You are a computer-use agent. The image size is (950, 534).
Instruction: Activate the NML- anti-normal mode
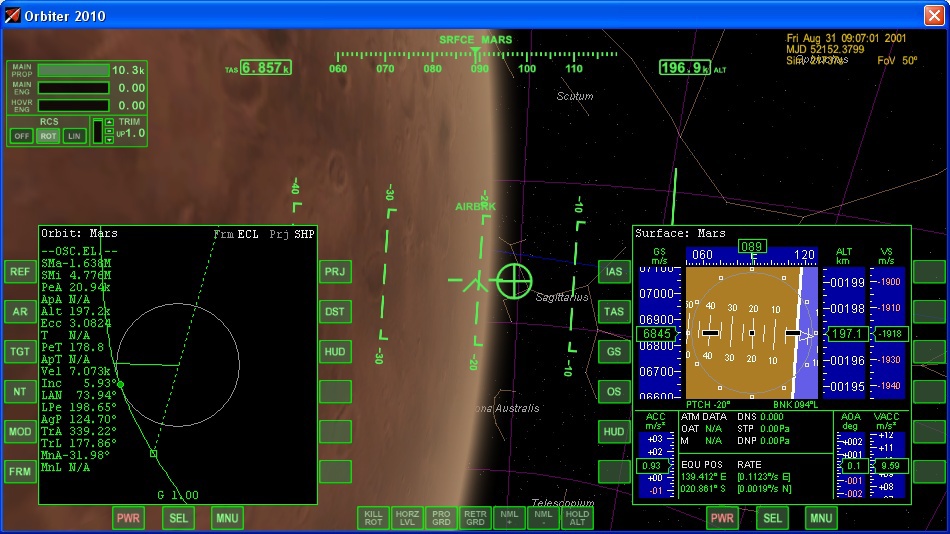click(x=543, y=517)
